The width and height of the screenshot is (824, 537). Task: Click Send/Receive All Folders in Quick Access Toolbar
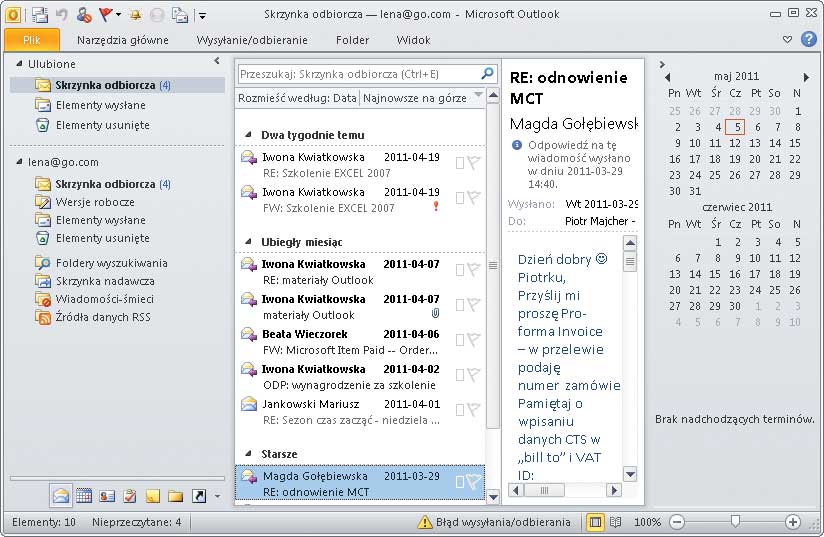tap(40, 15)
